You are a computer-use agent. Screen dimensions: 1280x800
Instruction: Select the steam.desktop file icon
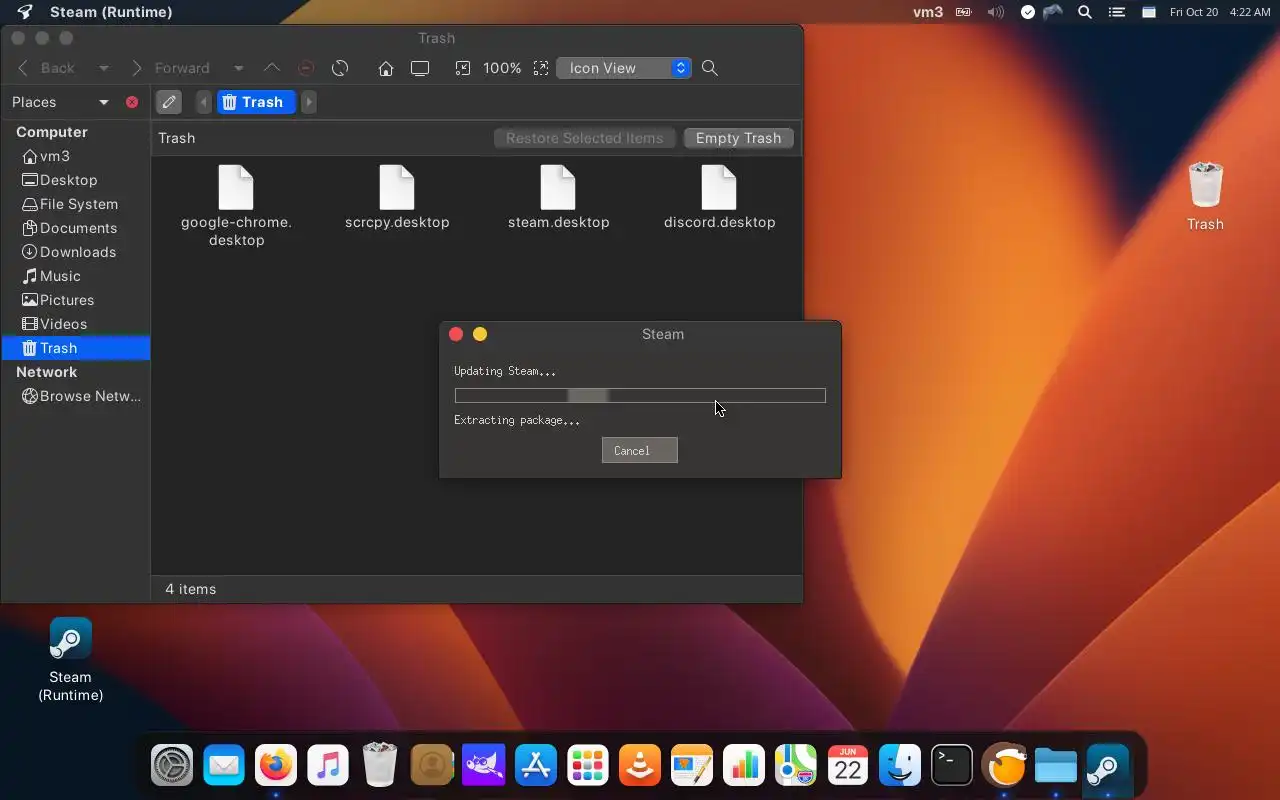(558, 188)
